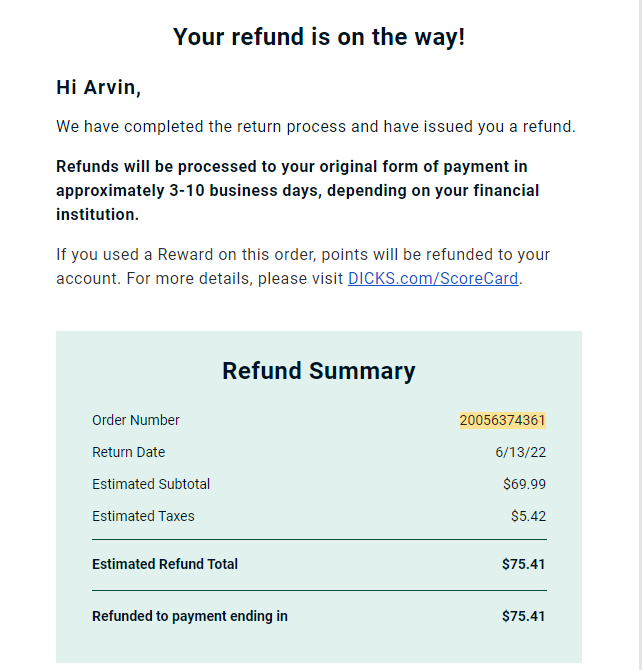The image size is (642, 670).
Task: Click the $69.99 subtotal amount
Action: (524, 484)
